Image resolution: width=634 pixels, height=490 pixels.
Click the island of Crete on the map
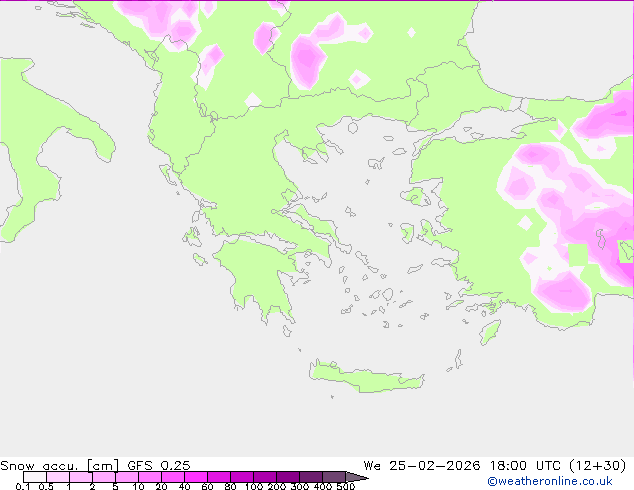[x=366, y=378]
